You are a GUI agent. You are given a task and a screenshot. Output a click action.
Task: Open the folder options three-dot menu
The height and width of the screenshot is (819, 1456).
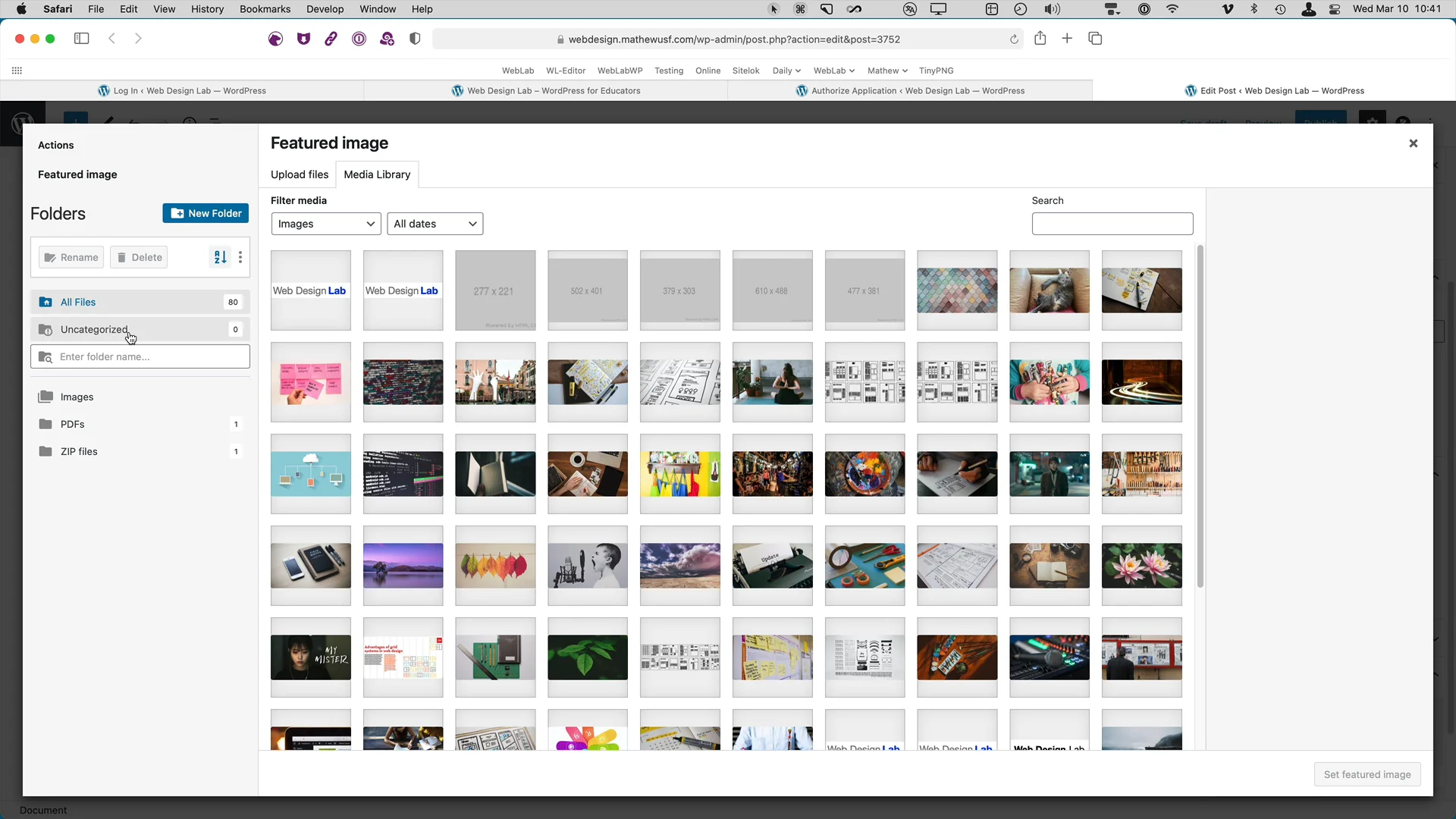click(x=240, y=257)
